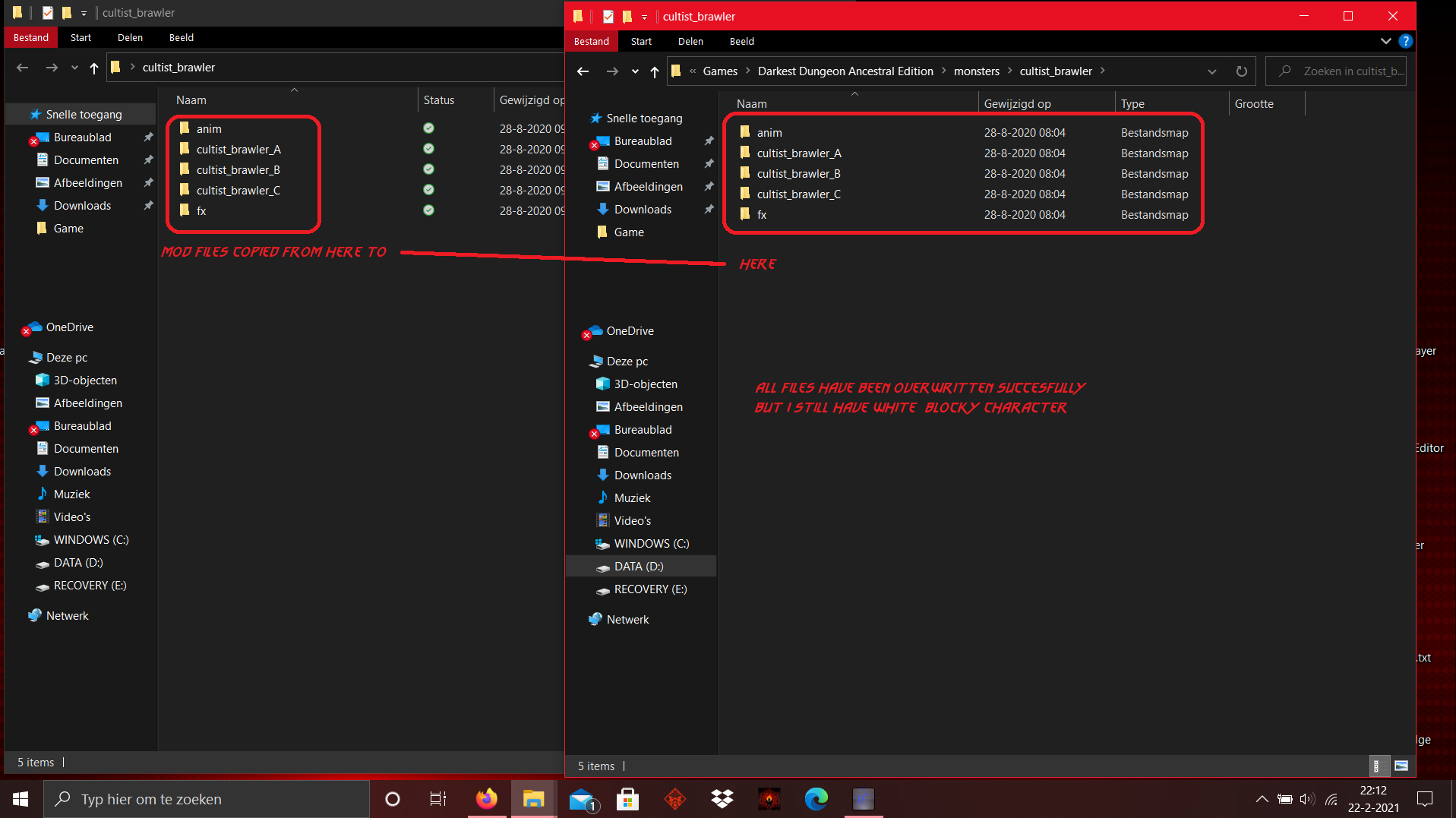
Task: Select cultist_brawler_A folder in right window
Action: [x=798, y=153]
